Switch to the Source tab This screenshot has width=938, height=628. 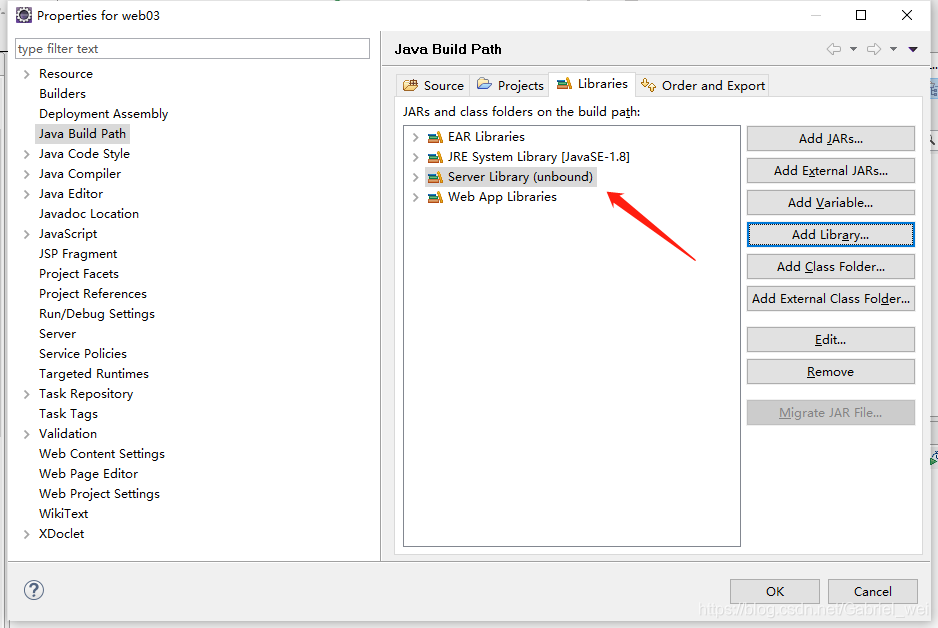click(434, 86)
